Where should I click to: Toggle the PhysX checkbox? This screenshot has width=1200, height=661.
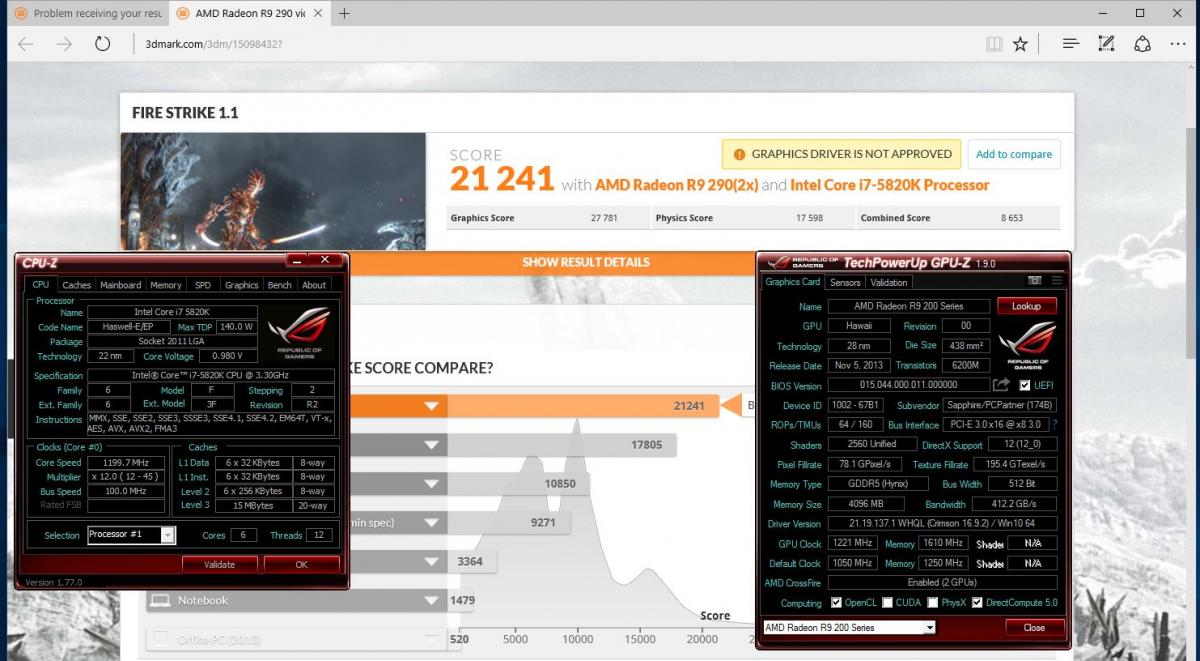click(x=932, y=603)
